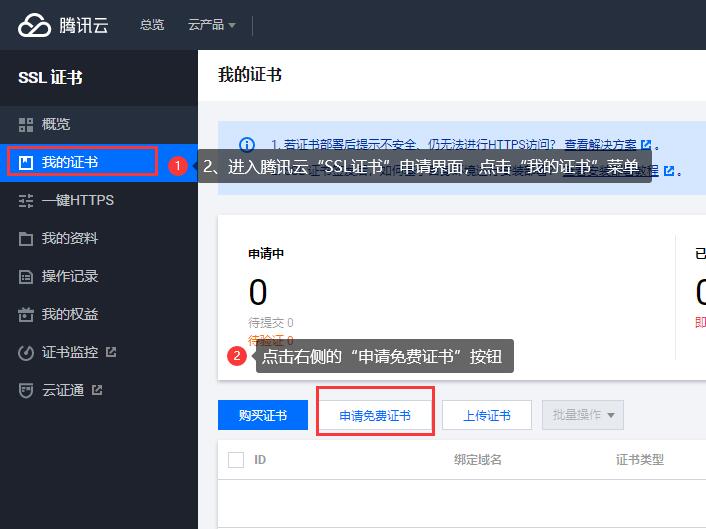706x529 pixels.
Task: Select 我的证书 sidebar menu item
Action: coord(99,163)
